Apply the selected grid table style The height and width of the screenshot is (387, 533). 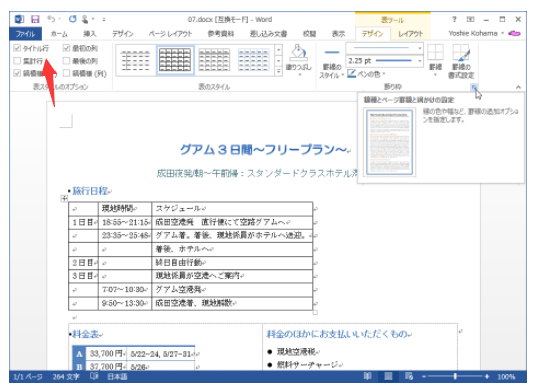(x=175, y=60)
